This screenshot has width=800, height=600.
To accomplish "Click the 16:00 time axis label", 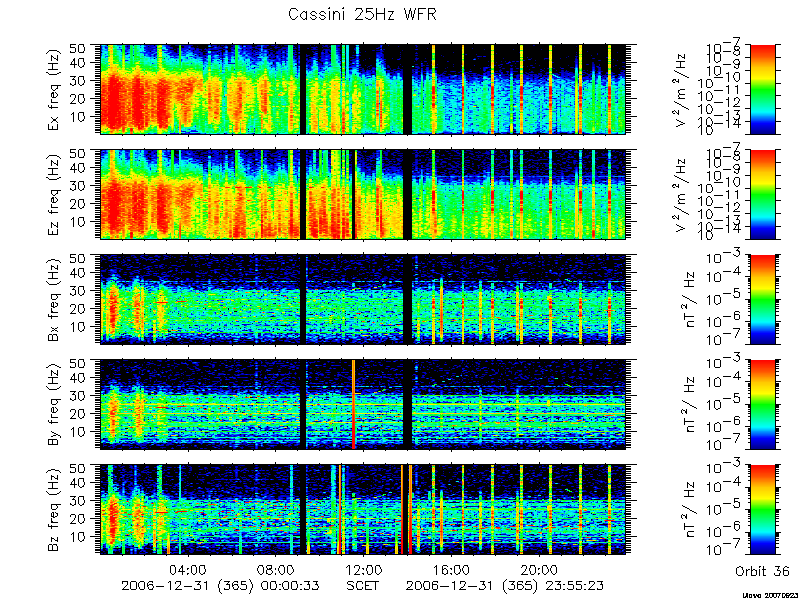I will 451,569.
